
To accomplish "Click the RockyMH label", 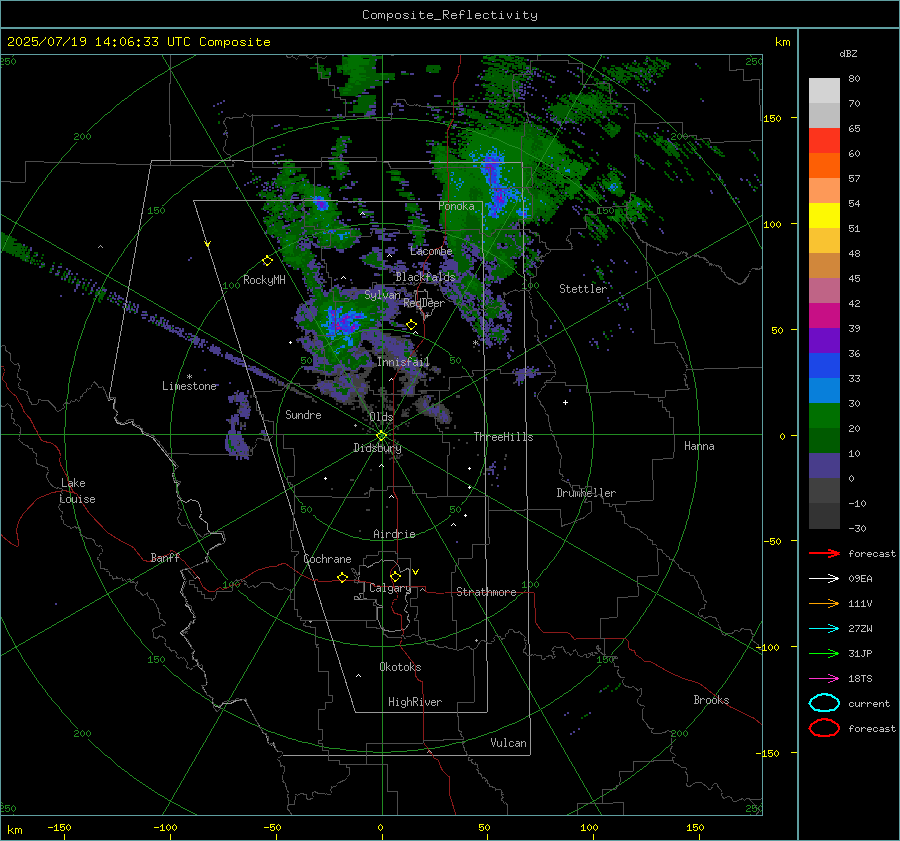I will 264,280.
